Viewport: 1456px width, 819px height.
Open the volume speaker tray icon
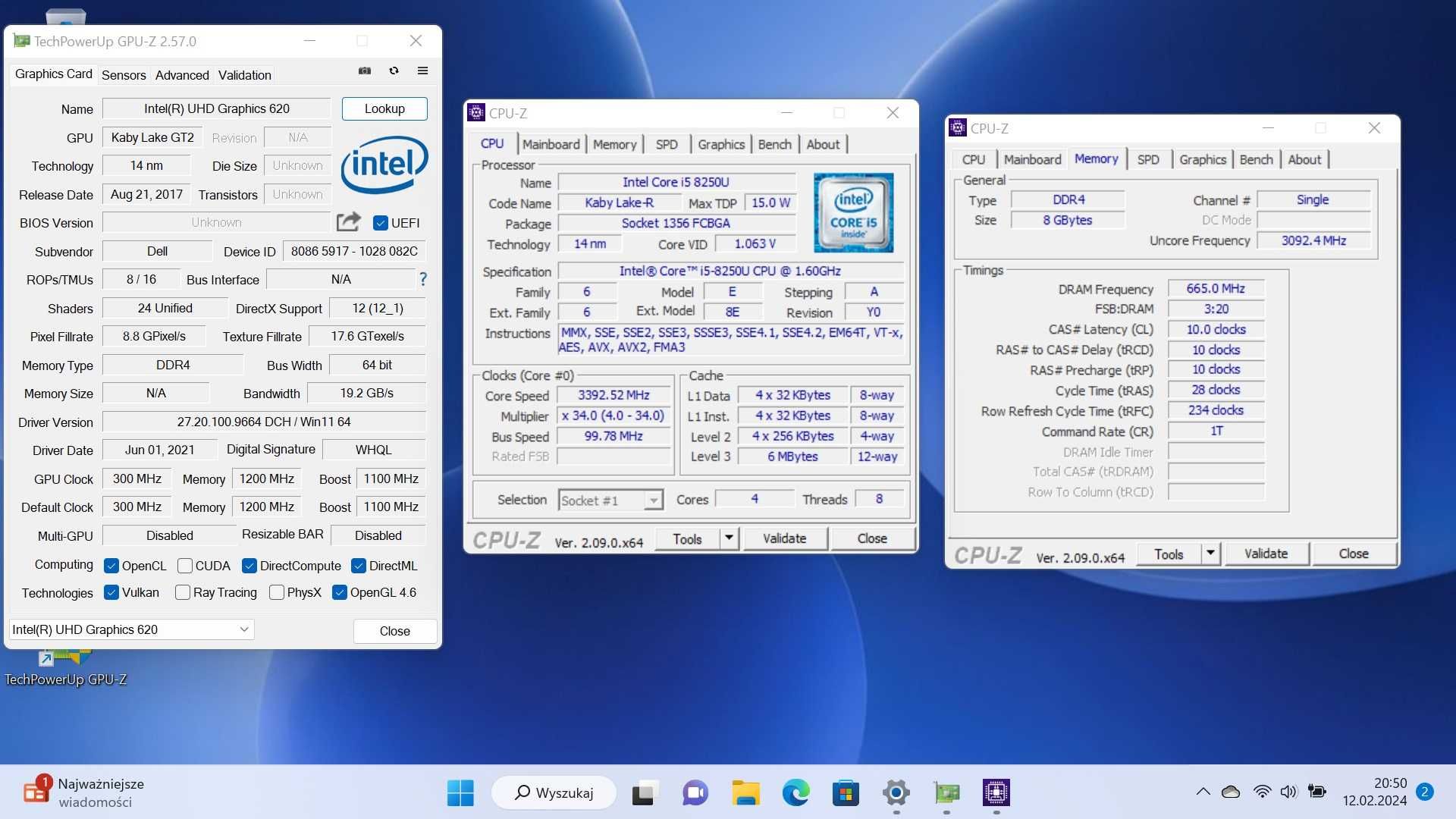pyautogui.click(x=1288, y=792)
